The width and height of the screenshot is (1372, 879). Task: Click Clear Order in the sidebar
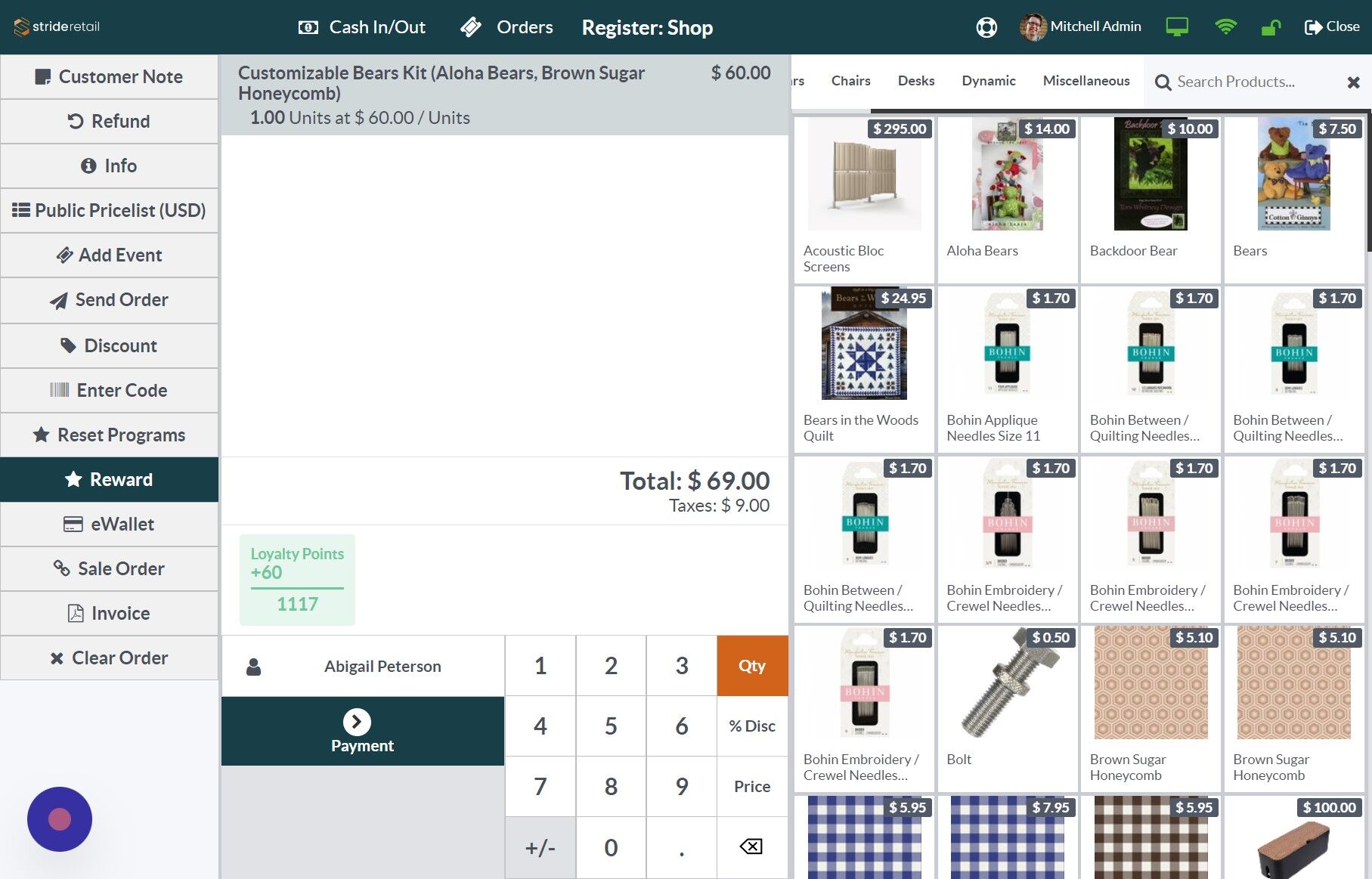coord(109,658)
